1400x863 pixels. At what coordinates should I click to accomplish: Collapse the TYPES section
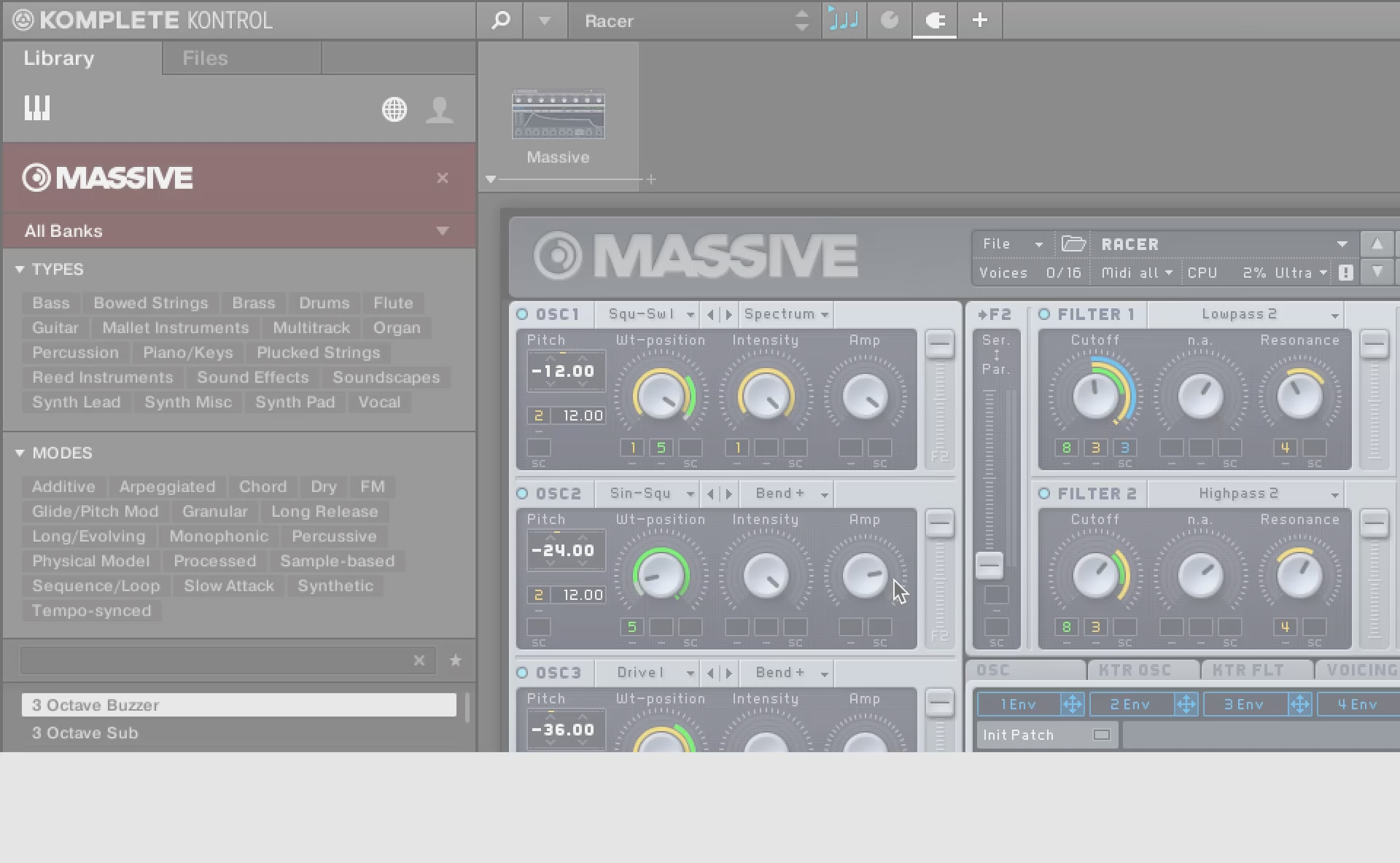point(20,270)
